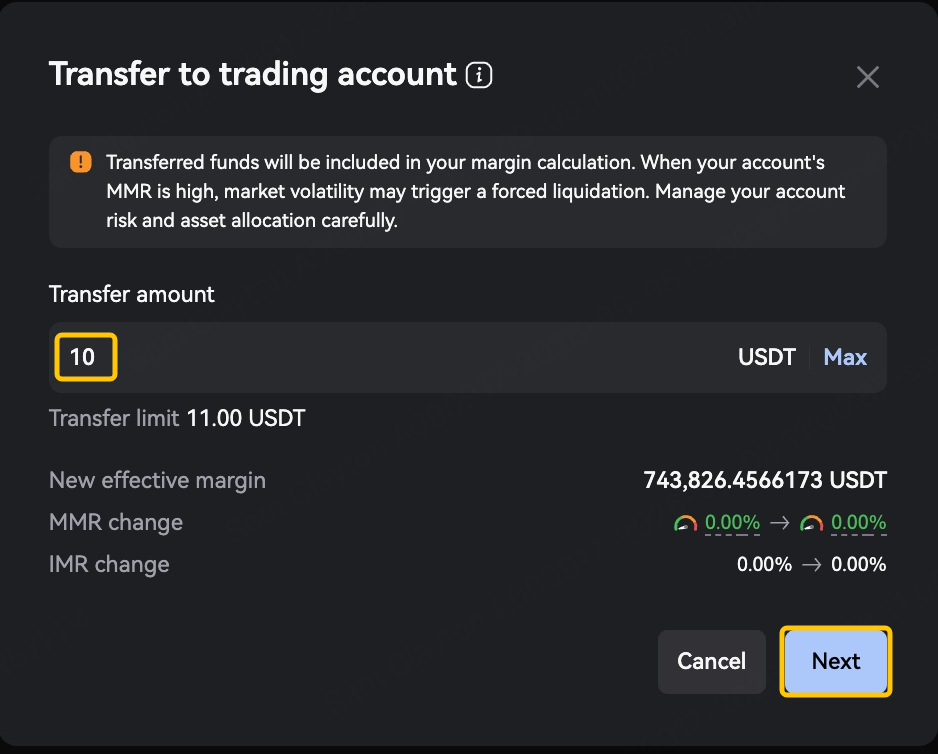Viewport: 938px width, 754px height.
Task: Click the second MMR gauge icon
Action: click(x=812, y=523)
